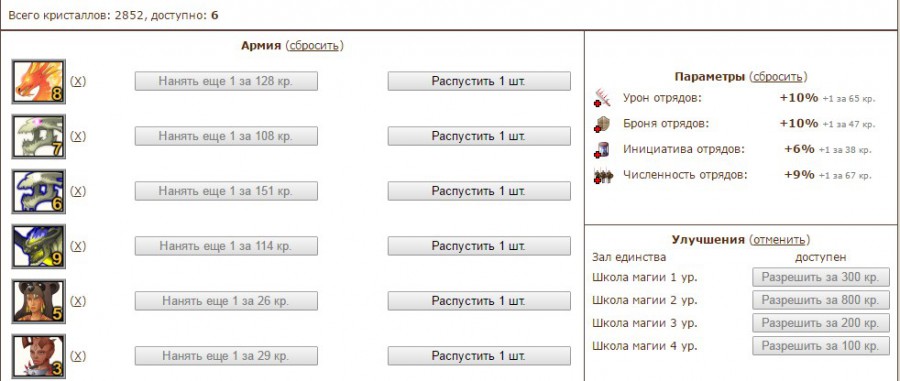Cancel upgrades with the отменить link
The height and width of the screenshot is (381, 900).
coord(780,239)
